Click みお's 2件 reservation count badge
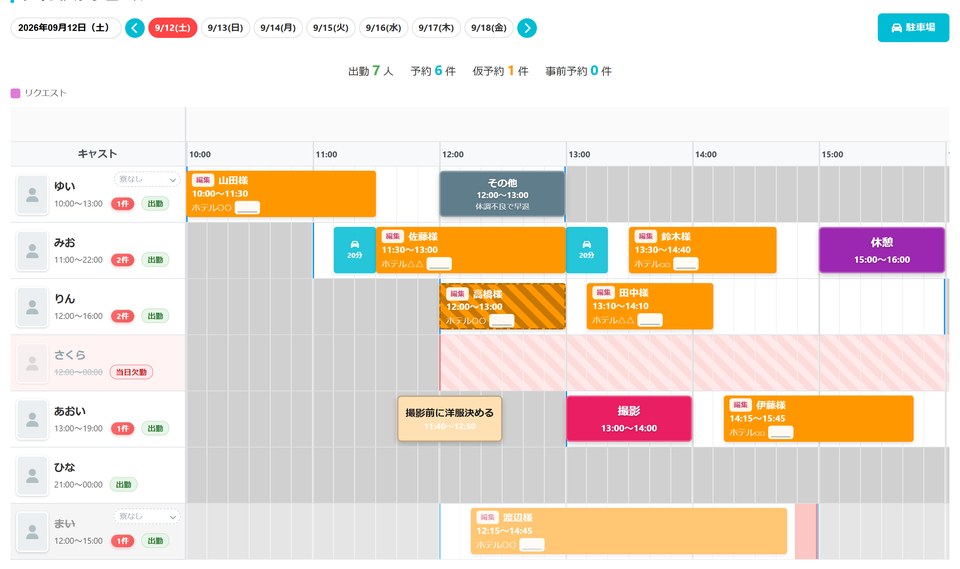The image size is (960, 569). click(x=122, y=260)
